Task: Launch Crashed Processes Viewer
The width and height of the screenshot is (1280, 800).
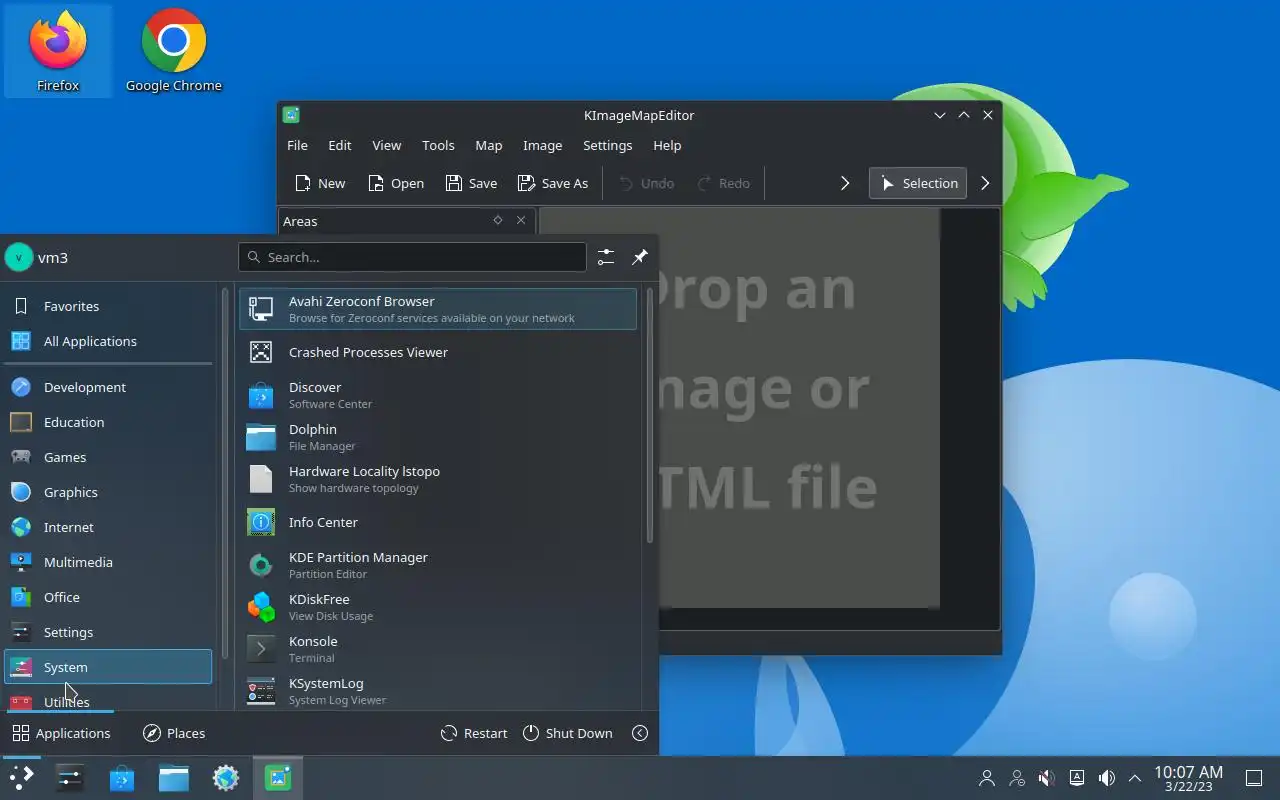Action: pyautogui.click(x=438, y=352)
